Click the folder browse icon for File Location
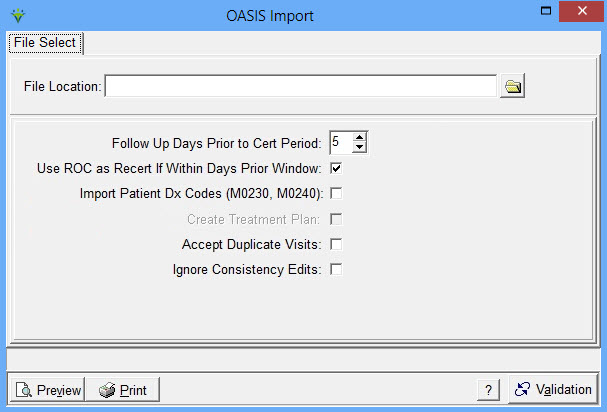Viewport: 607px width, 412px height. [513, 87]
